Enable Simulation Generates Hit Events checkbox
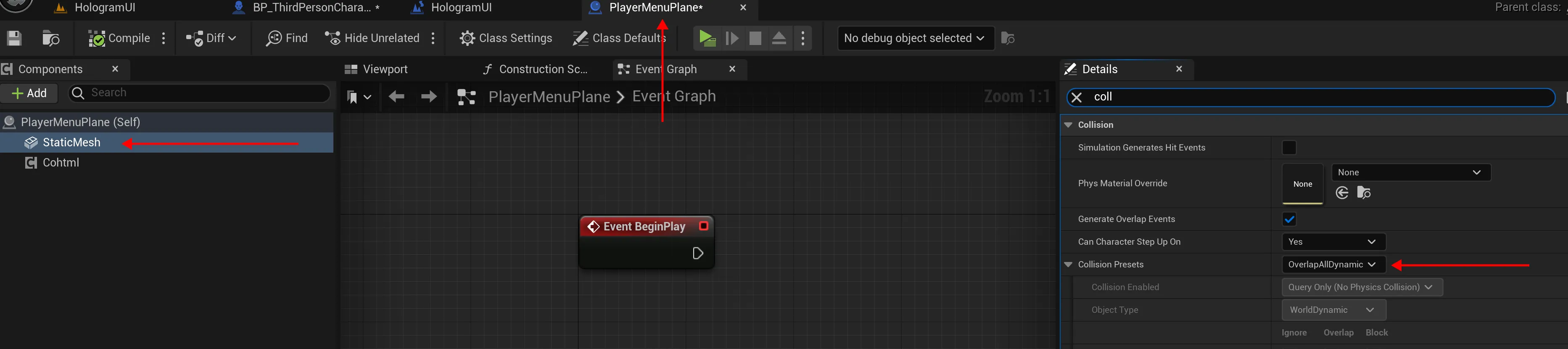The image size is (1568, 349). 1288,148
